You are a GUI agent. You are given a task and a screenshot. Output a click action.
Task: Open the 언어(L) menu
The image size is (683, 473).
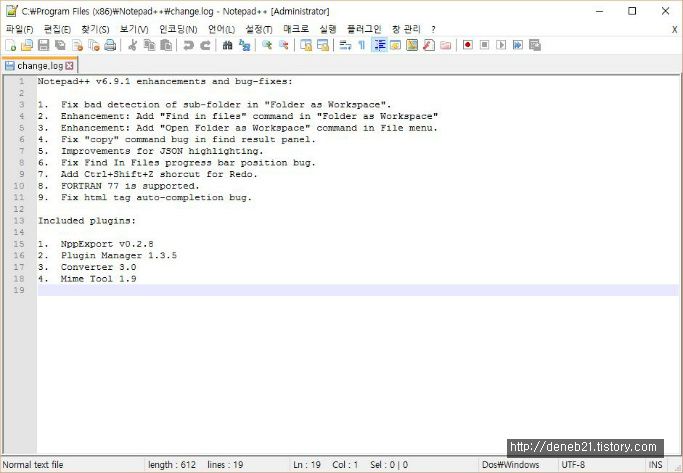pos(221,29)
